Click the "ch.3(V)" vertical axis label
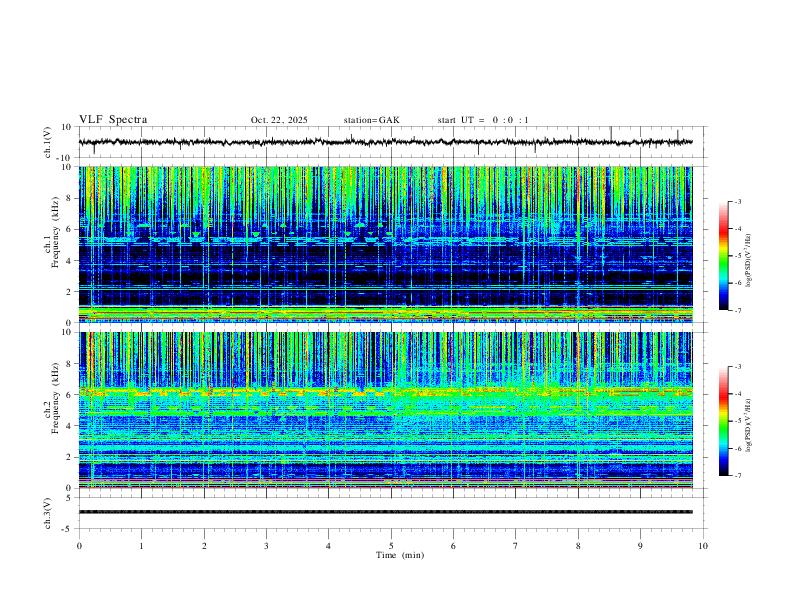This screenshot has width=792, height=612. [48, 514]
